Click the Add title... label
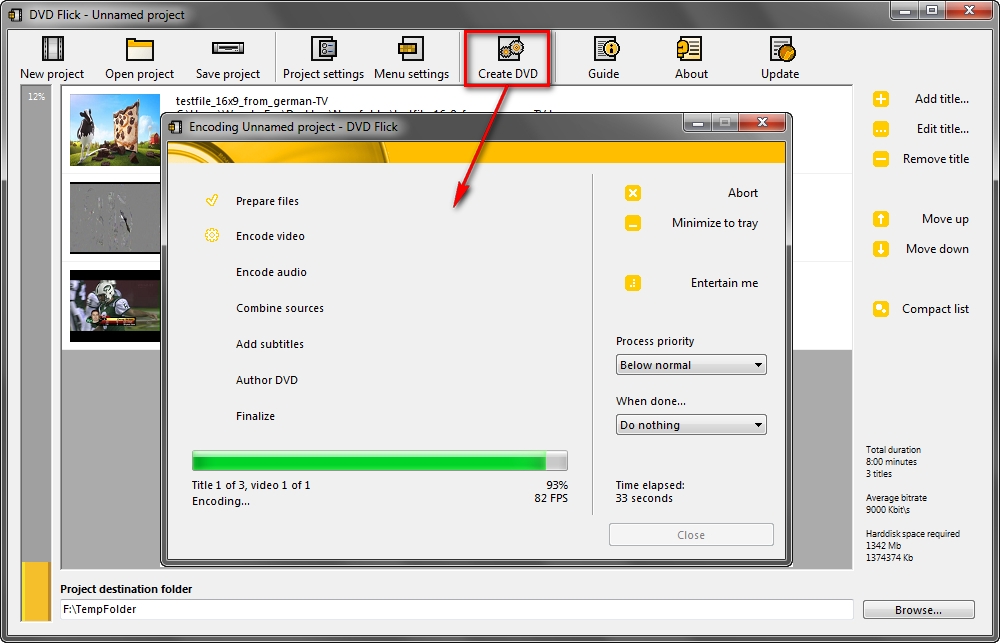Image resolution: width=1000 pixels, height=643 pixels. pos(942,98)
